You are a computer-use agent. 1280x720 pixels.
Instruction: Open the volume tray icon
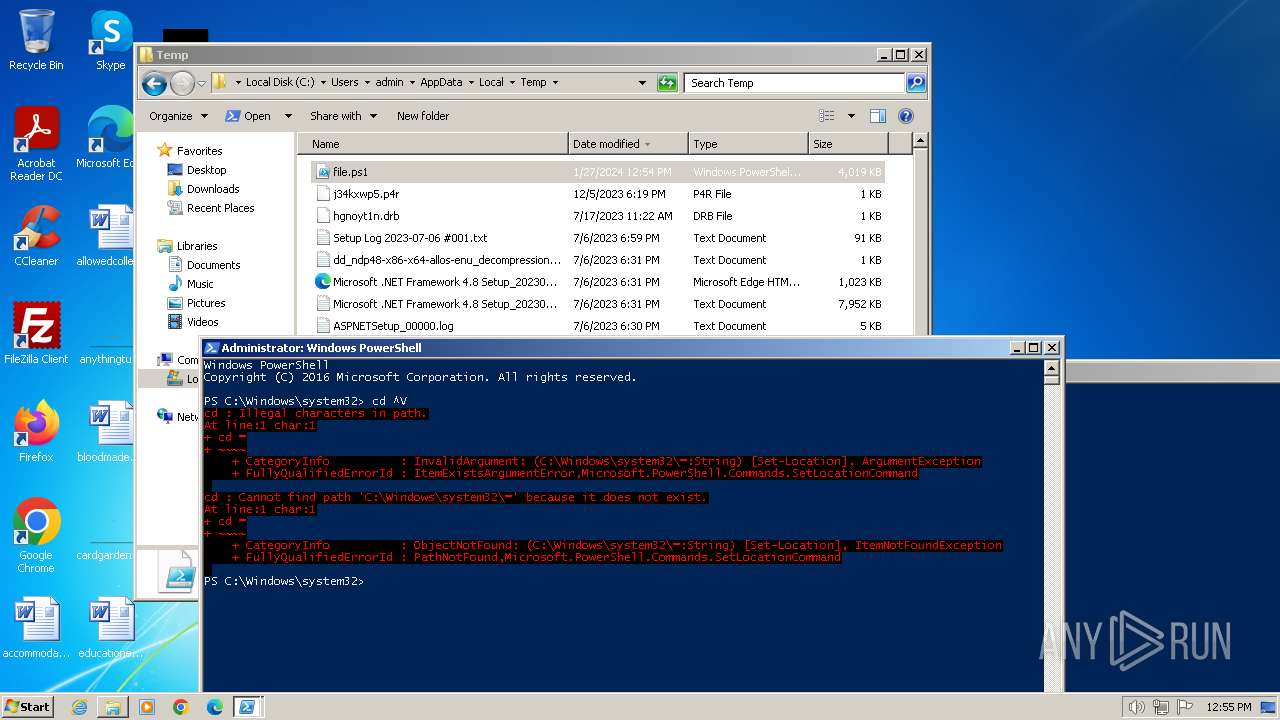point(1137,707)
